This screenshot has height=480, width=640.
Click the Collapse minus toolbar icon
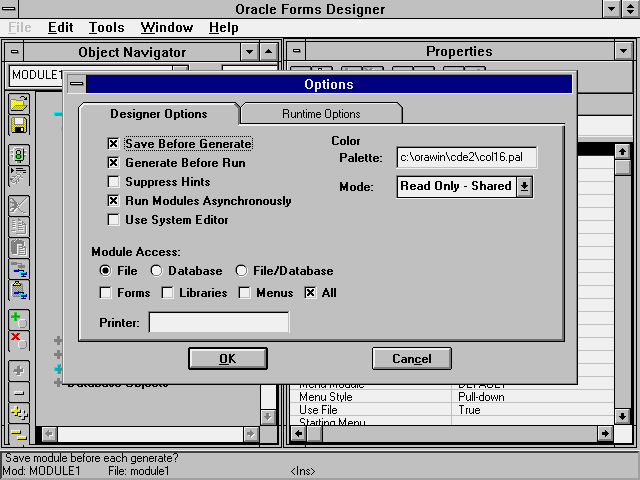(x=19, y=391)
